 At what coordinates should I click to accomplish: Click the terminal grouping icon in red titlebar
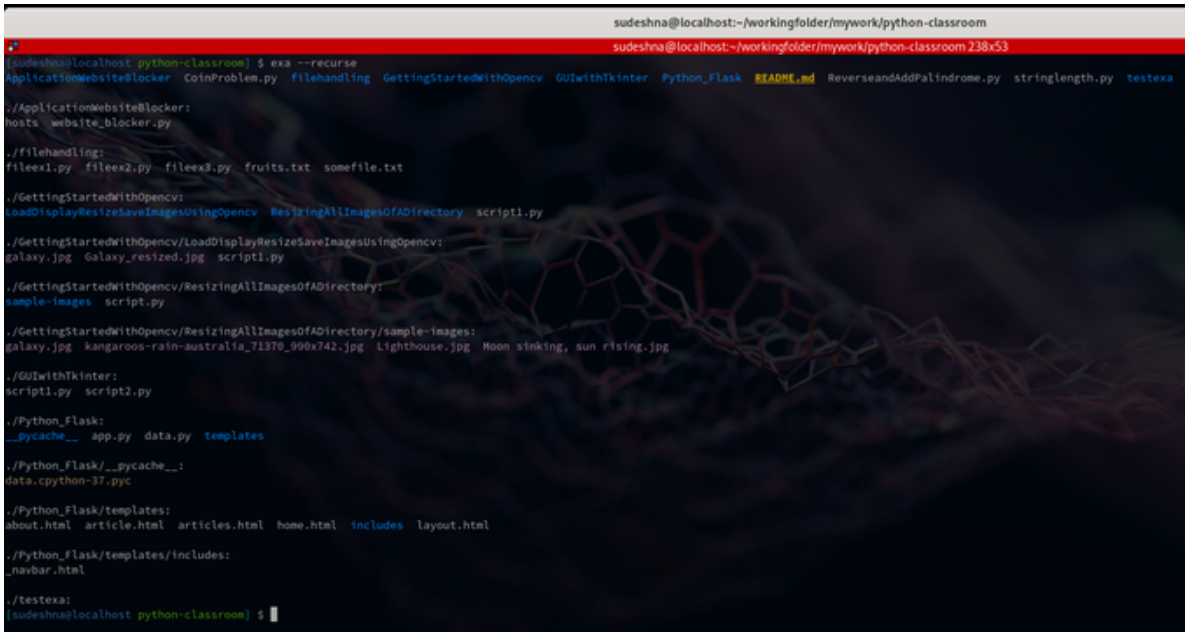(11, 46)
